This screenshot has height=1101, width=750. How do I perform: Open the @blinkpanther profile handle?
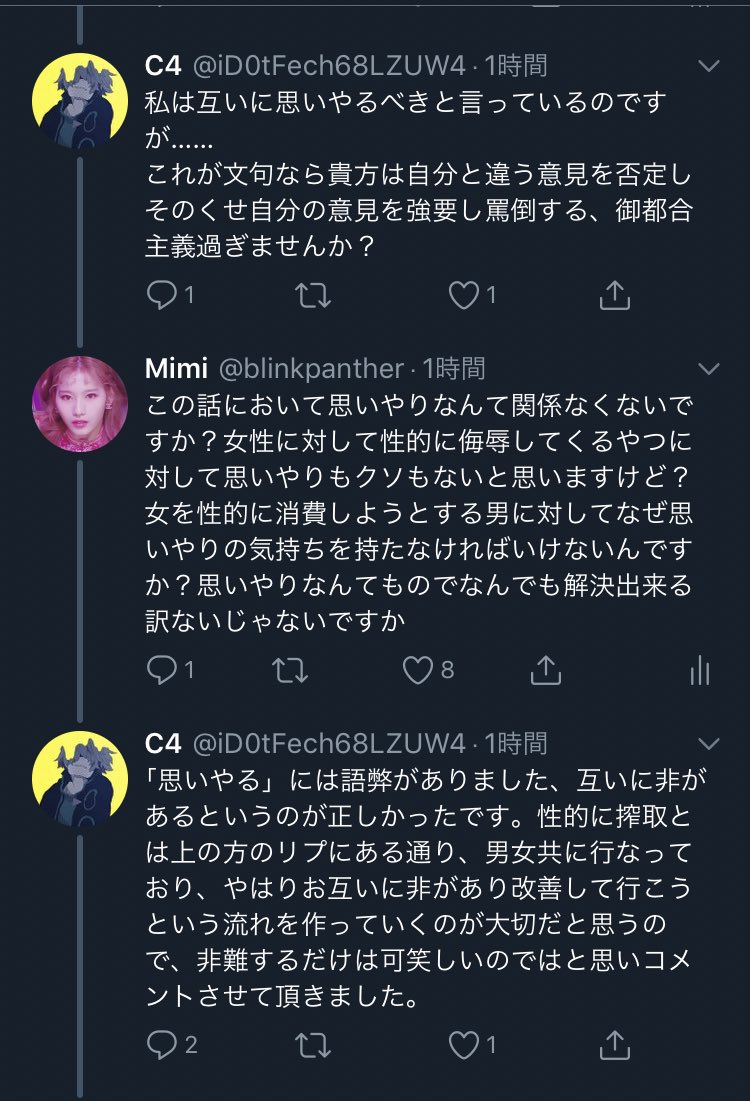tap(311, 368)
